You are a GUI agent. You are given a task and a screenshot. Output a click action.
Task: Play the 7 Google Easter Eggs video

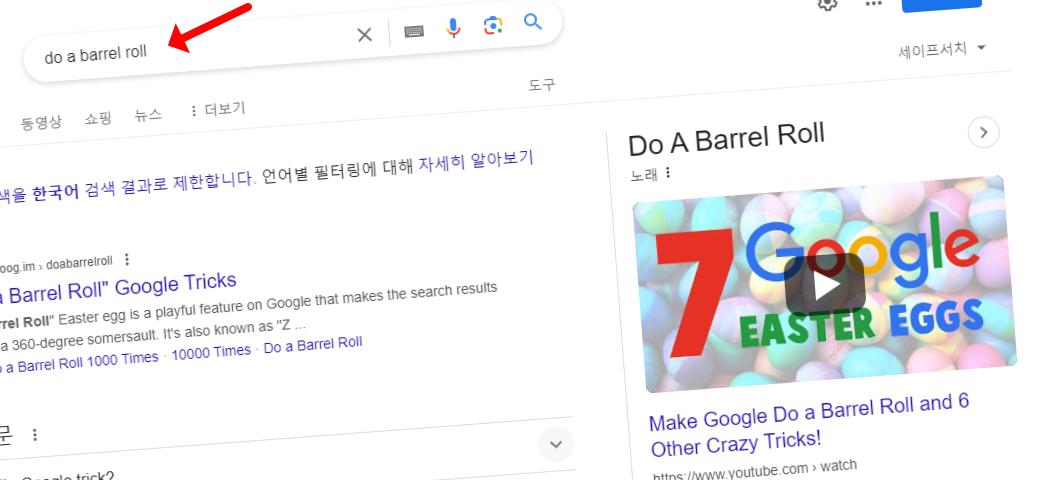(x=825, y=285)
